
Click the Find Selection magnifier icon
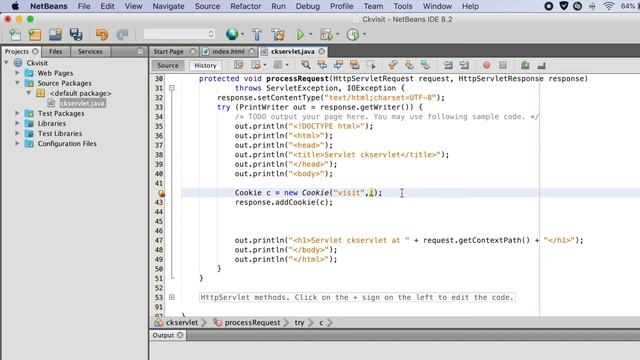305,65
